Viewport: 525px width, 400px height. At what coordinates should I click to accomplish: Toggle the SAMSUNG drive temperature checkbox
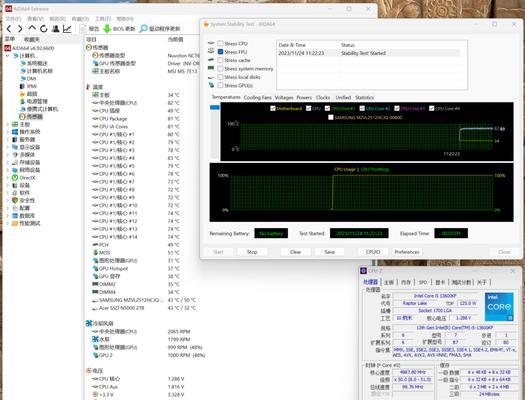331,117
